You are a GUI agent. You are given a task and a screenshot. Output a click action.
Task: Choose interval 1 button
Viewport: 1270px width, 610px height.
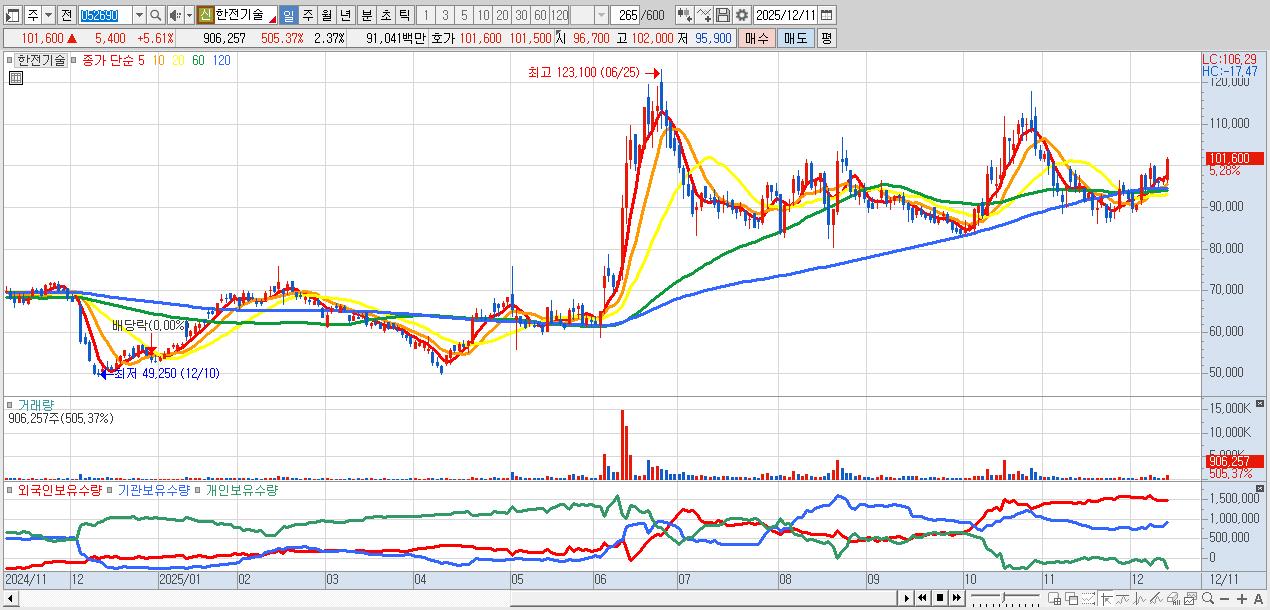click(x=426, y=15)
